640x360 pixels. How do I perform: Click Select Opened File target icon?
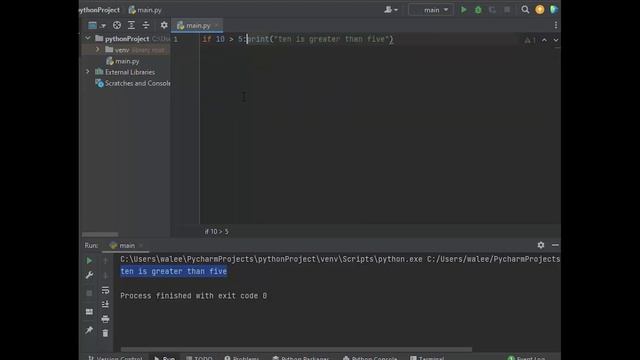tap(117, 25)
